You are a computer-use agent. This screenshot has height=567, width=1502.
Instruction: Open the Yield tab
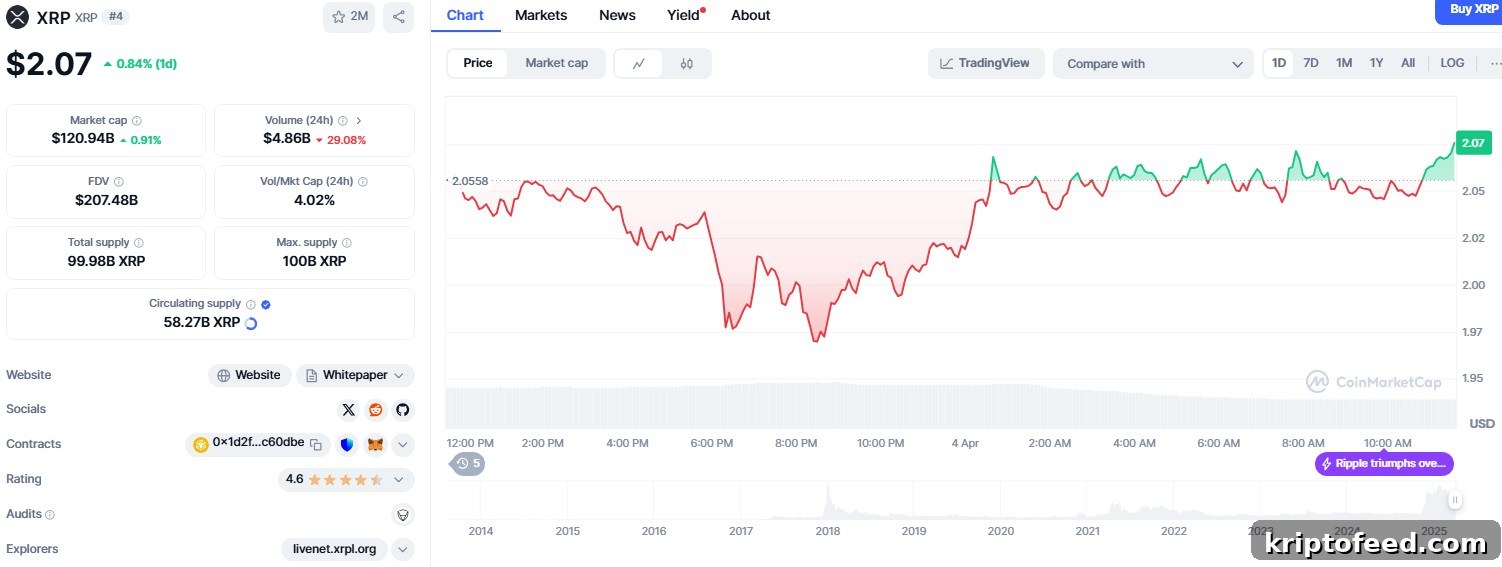tap(684, 15)
